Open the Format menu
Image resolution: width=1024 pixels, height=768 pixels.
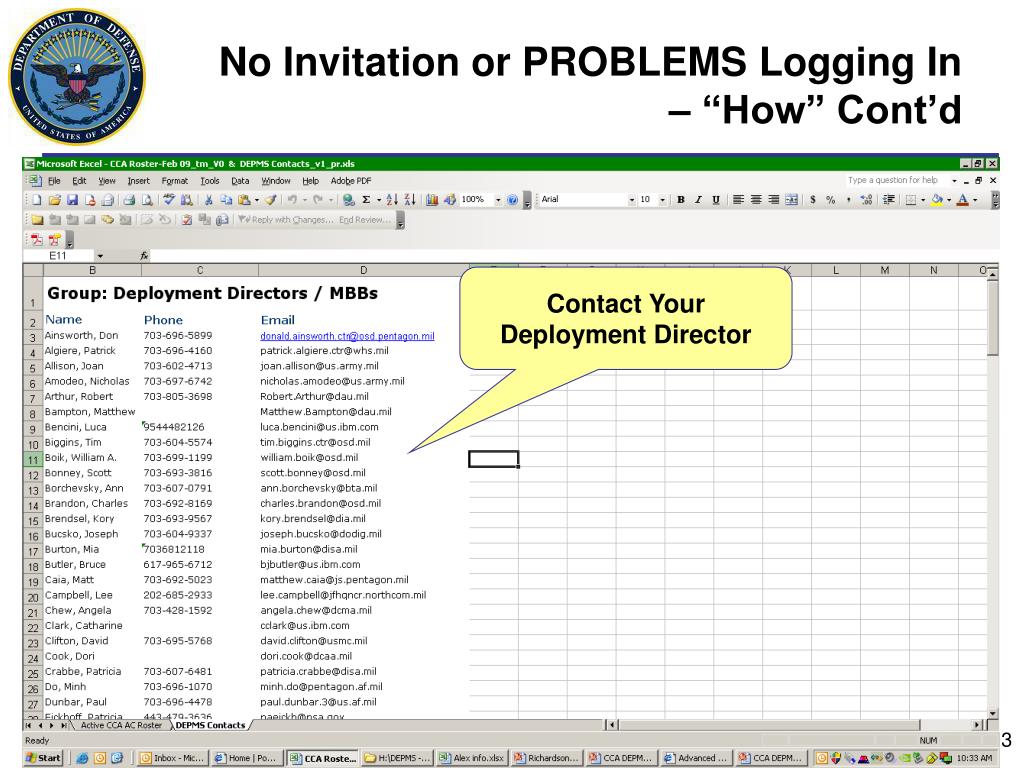[174, 181]
